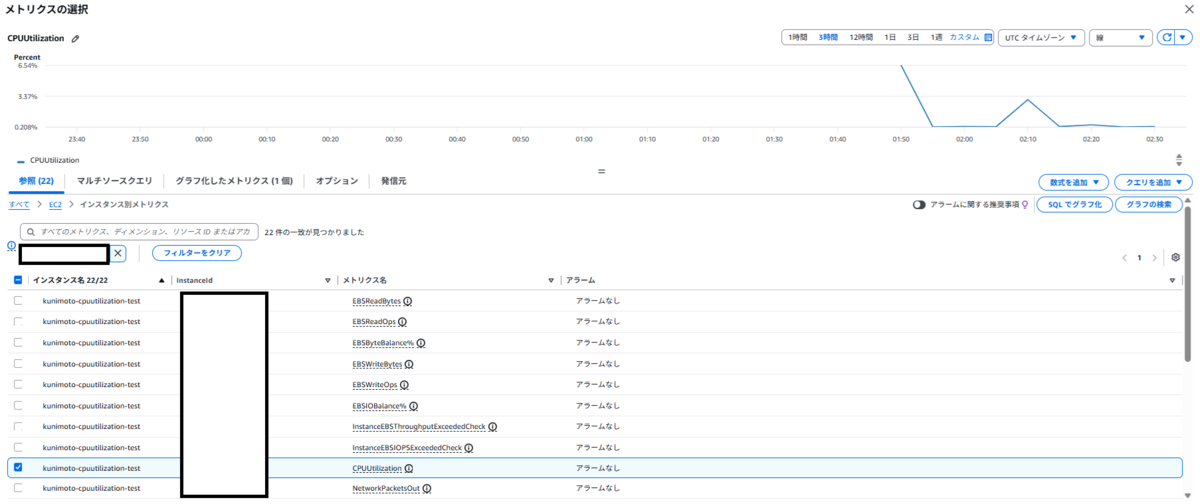Toggle the select-all header checkbox
The width and height of the screenshot is (1200, 504).
coord(18,280)
